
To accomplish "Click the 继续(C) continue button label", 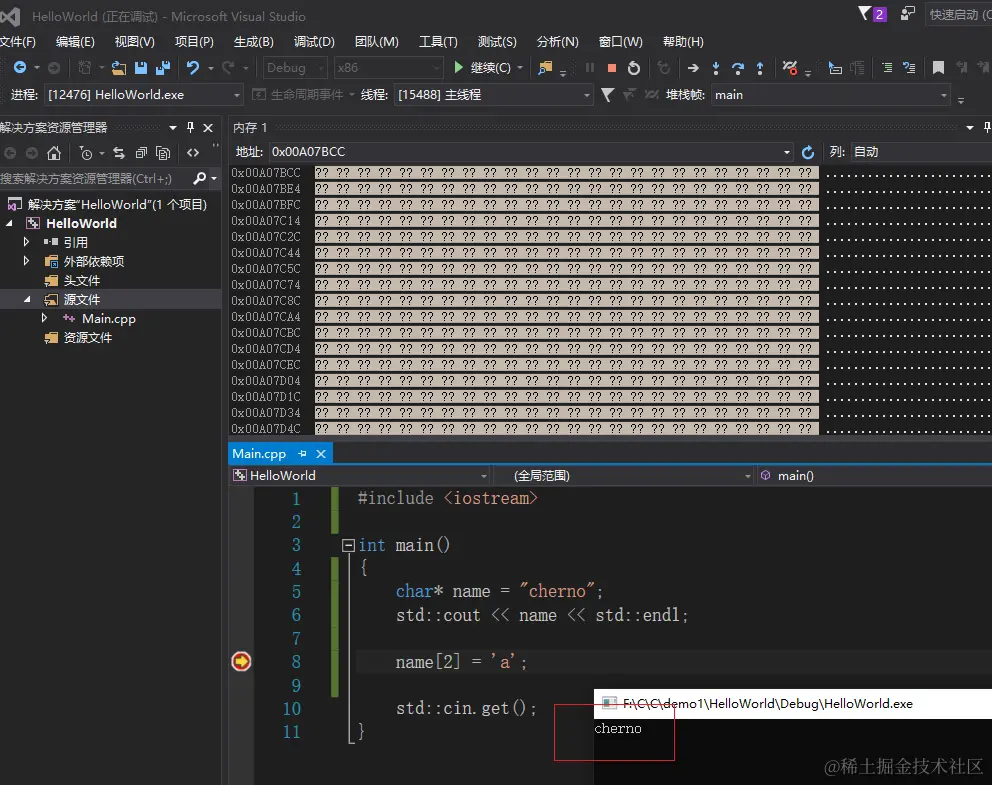I will point(490,68).
